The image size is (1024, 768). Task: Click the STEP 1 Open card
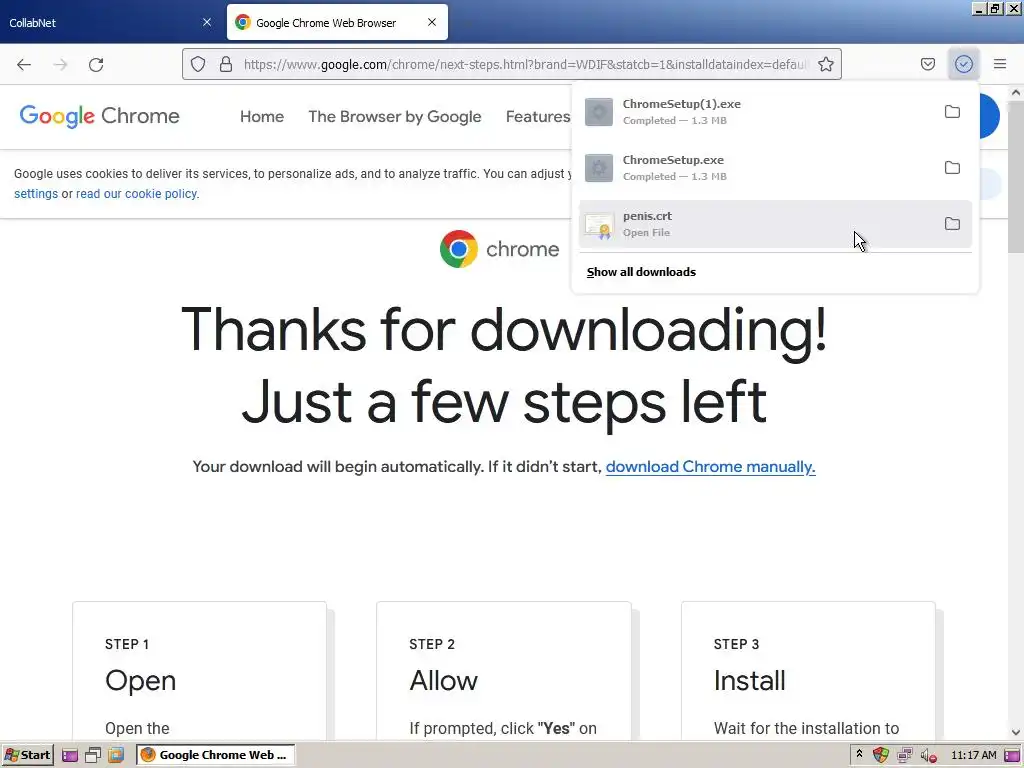coord(199,671)
